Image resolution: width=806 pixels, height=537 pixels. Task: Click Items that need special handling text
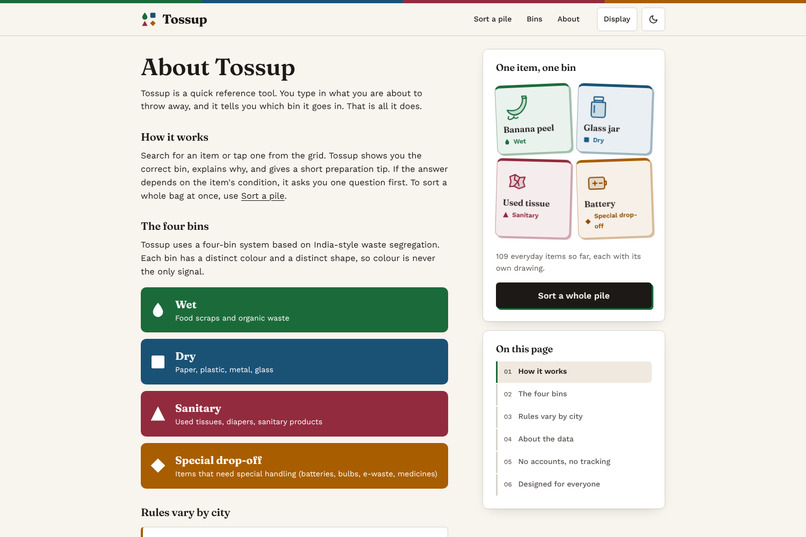pyautogui.click(x=306, y=474)
